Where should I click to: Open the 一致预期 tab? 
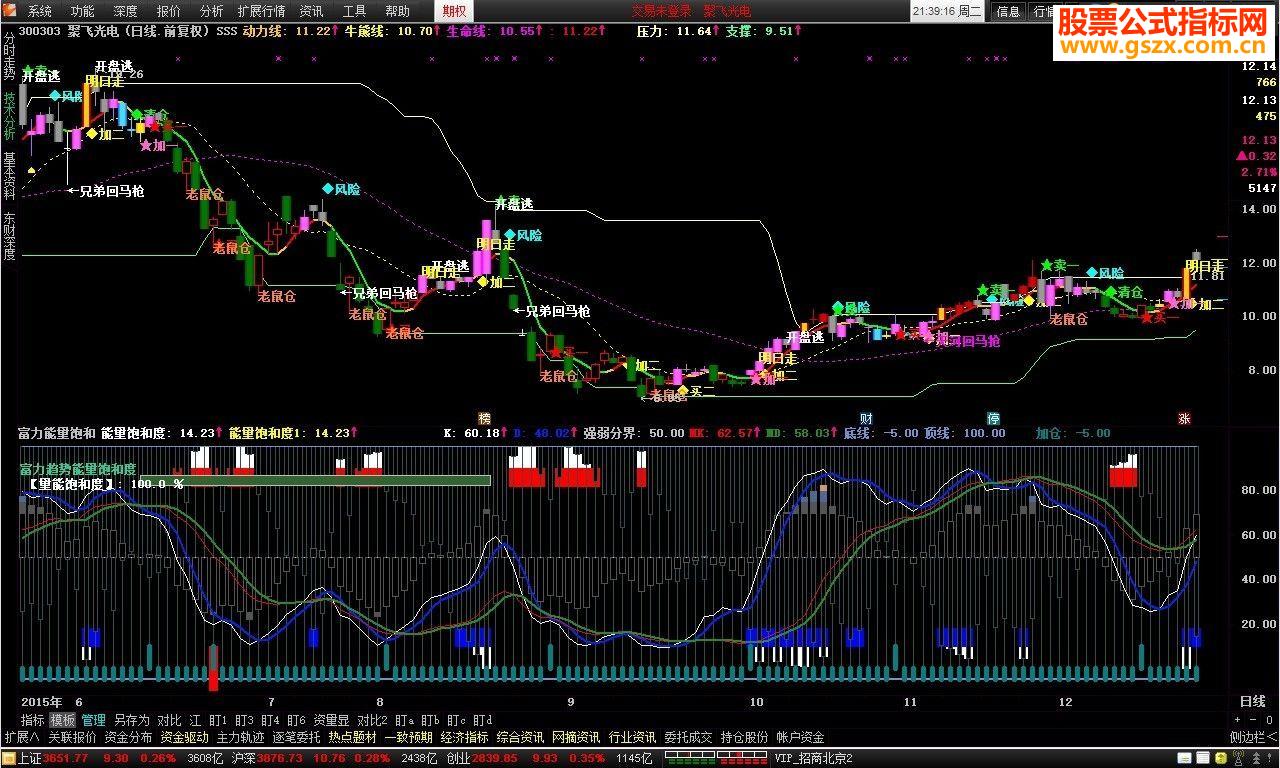[x=408, y=737]
